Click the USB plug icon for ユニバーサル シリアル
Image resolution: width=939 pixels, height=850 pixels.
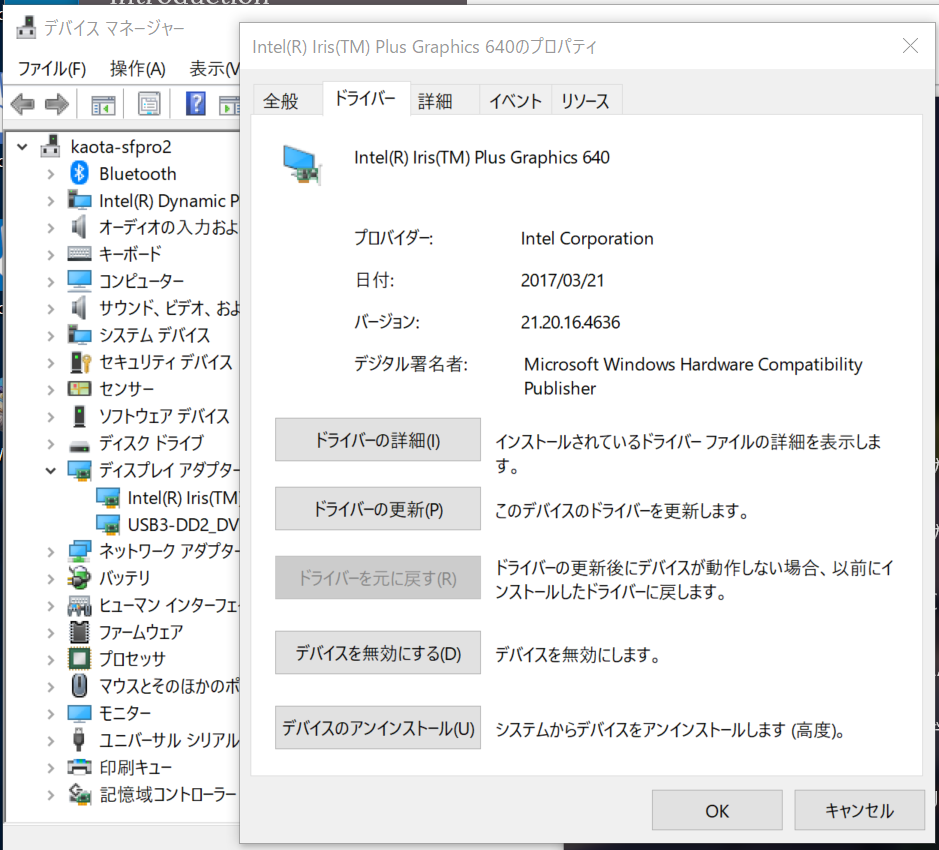tap(78, 739)
